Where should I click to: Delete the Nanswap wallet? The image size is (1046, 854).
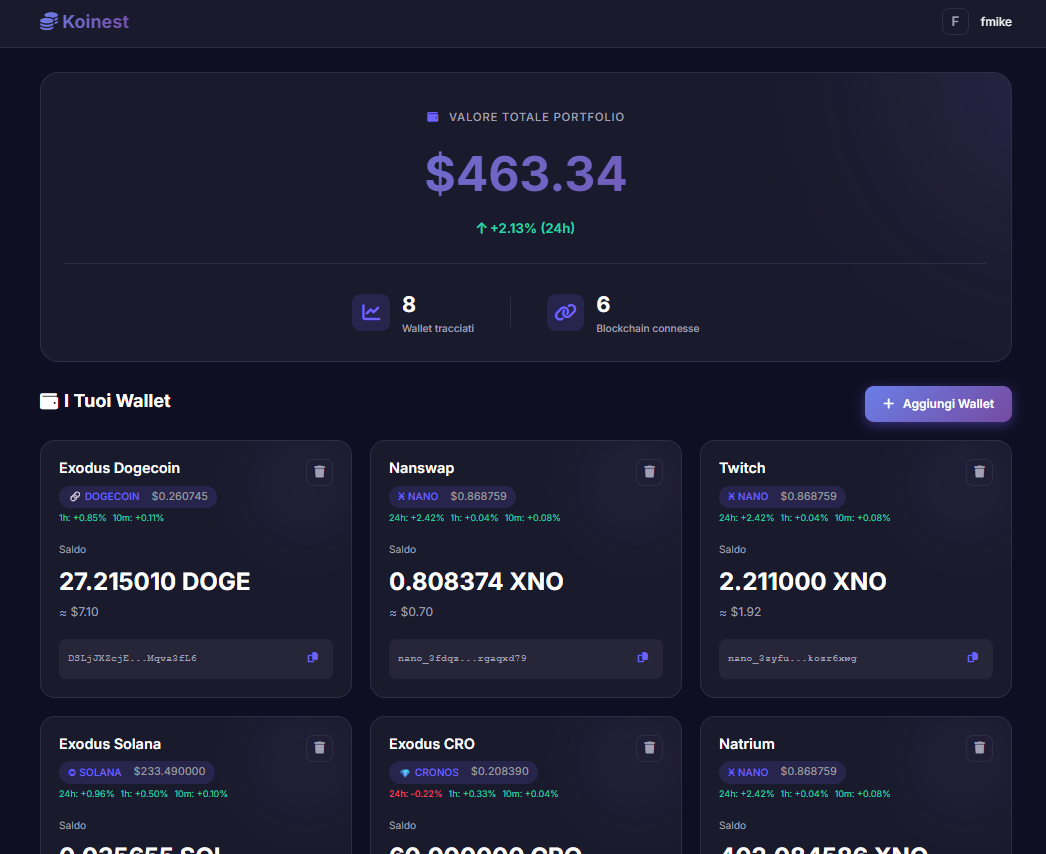(x=649, y=472)
